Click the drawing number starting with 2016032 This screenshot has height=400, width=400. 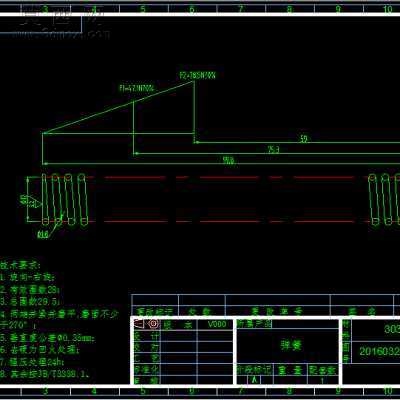pyautogui.click(x=380, y=352)
